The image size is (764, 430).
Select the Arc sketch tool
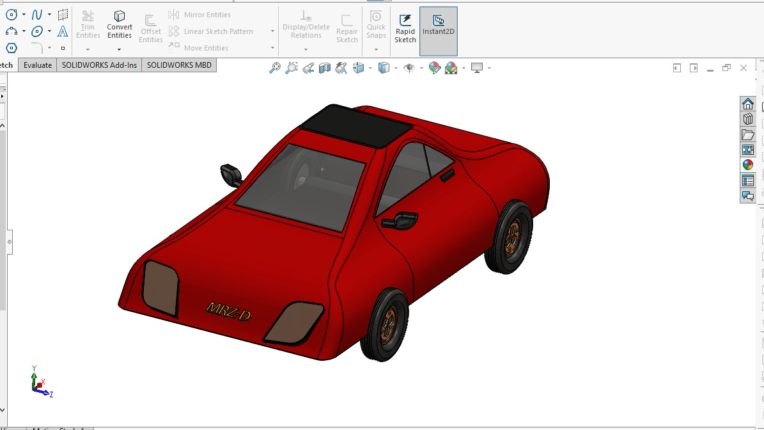[11, 32]
